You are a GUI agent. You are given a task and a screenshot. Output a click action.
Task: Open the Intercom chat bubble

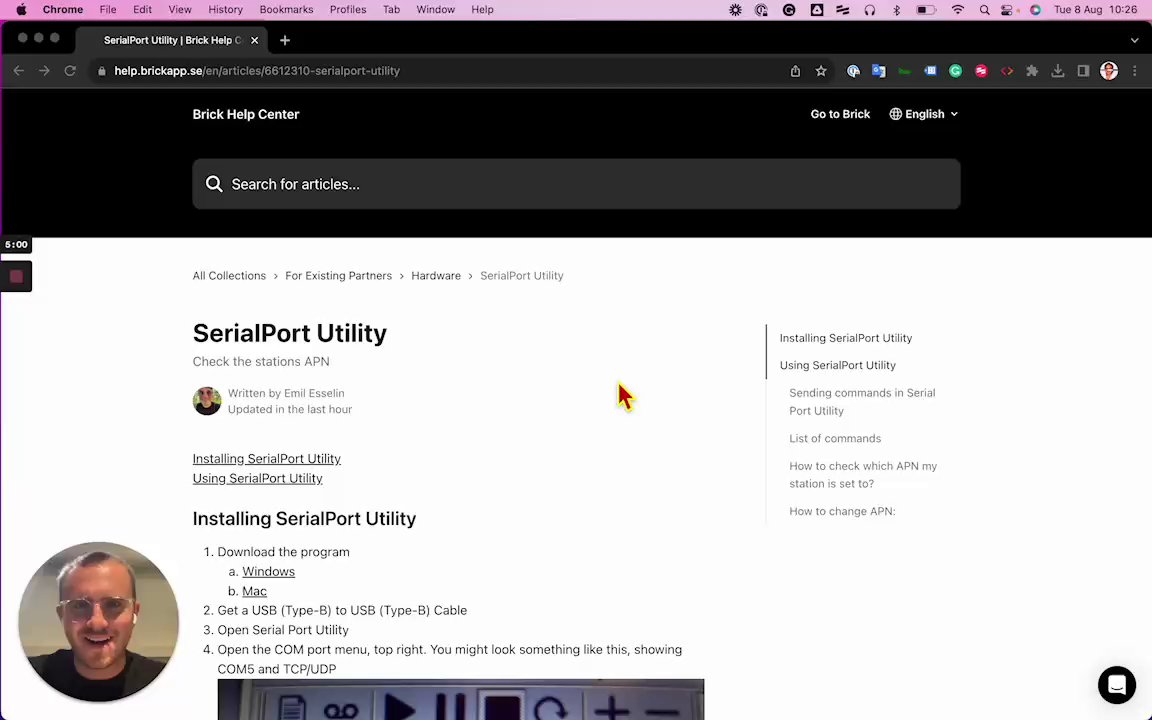tap(1117, 685)
